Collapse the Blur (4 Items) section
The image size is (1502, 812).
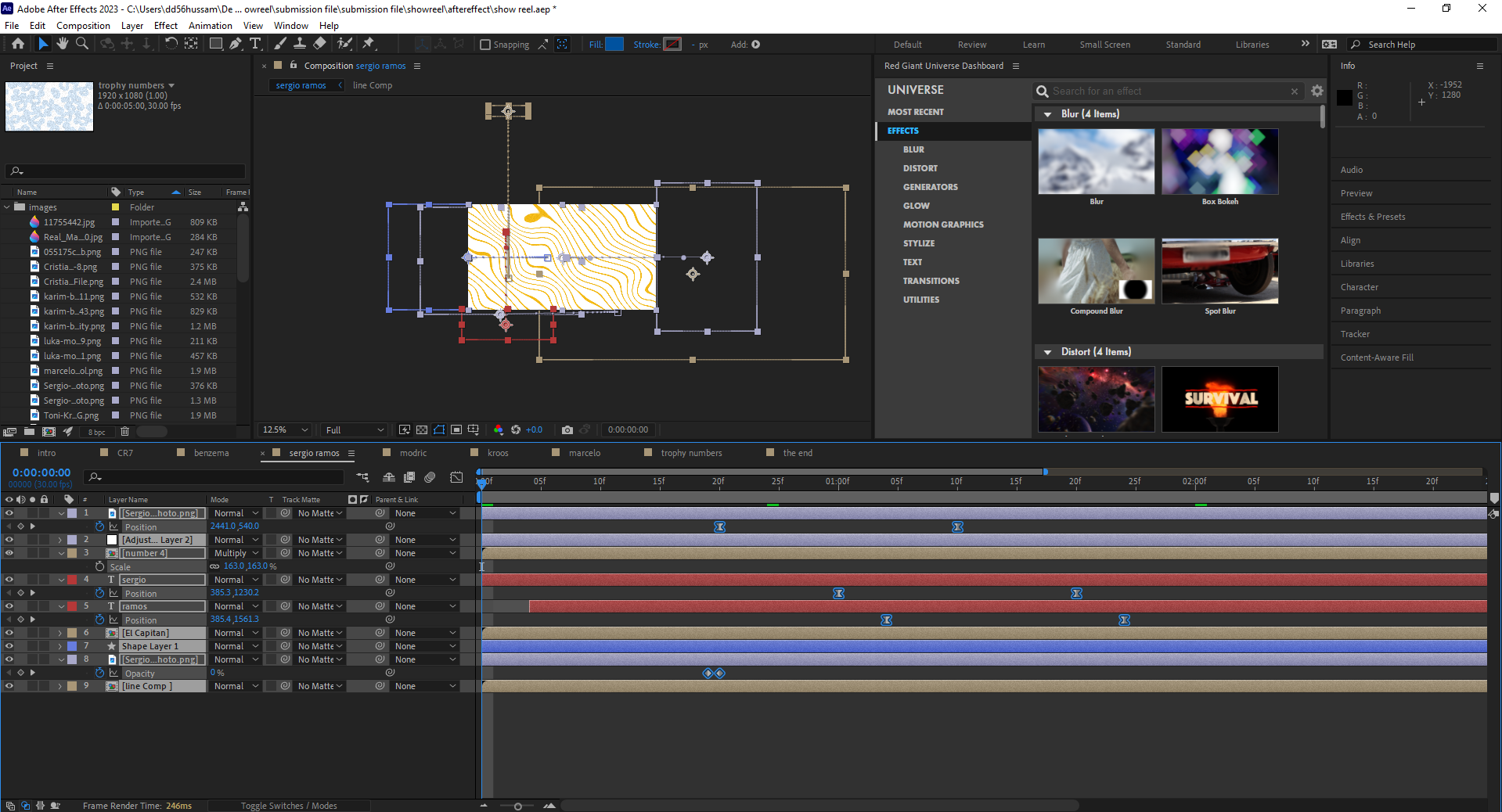click(1048, 114)
